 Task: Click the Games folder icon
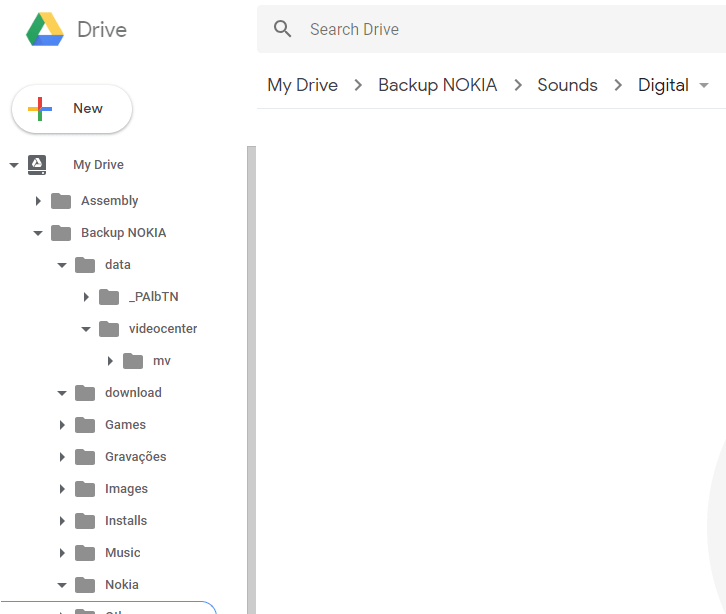pyautogui.click(x=85, y=425)
